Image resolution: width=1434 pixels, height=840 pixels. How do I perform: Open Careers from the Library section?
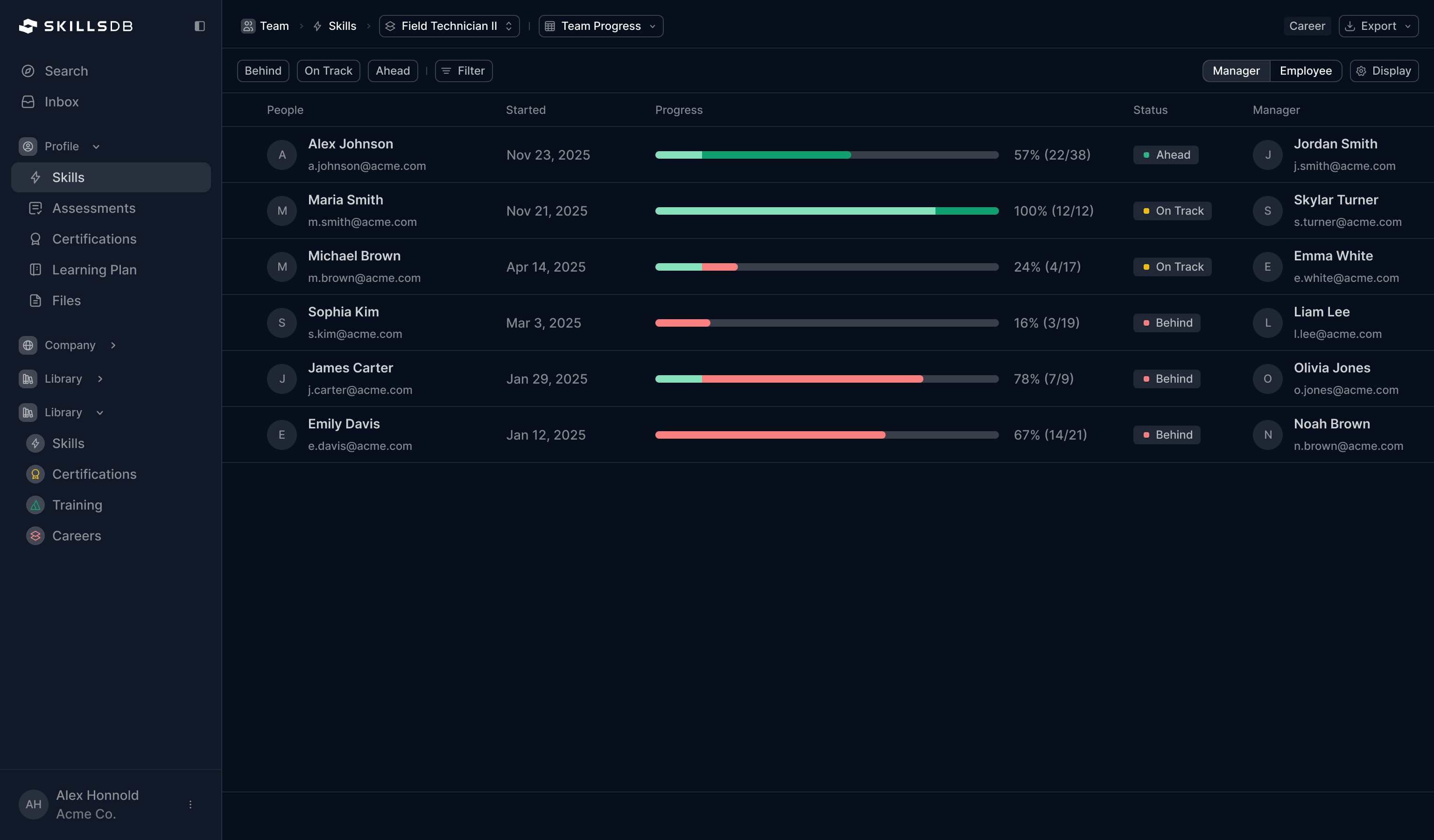tap(76, 535)
